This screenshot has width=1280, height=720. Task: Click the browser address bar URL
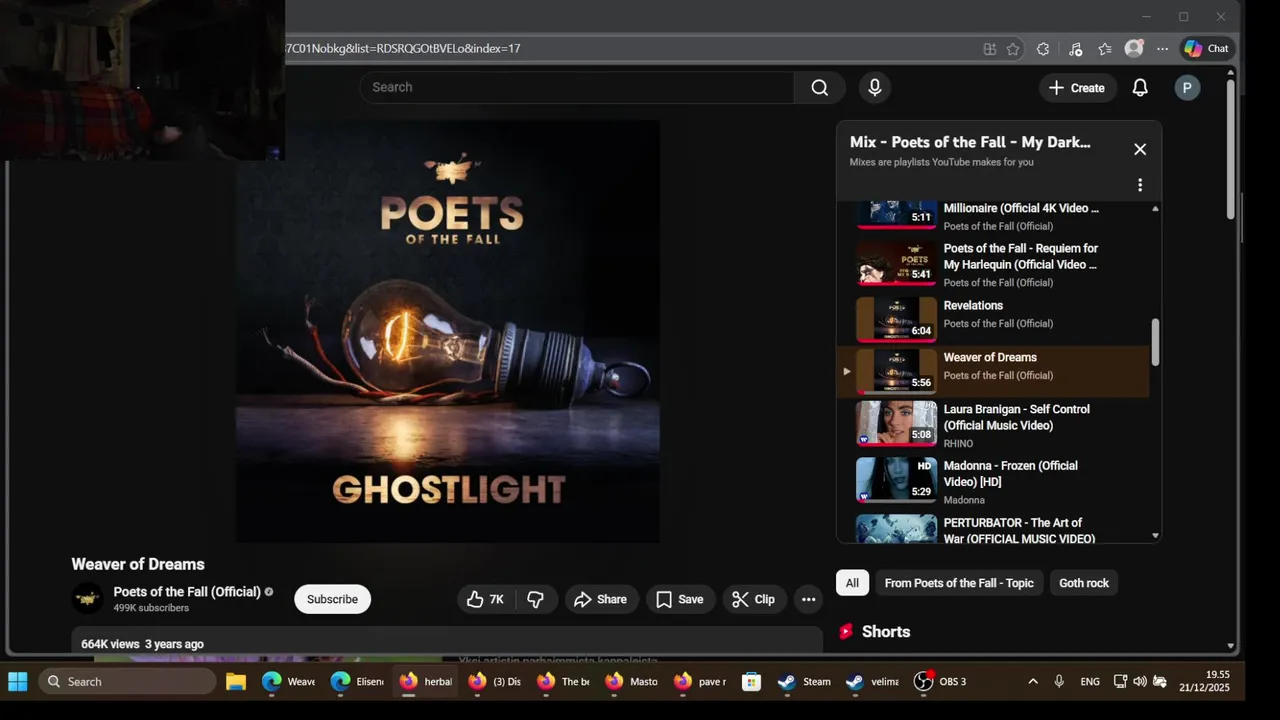[402, 48]
